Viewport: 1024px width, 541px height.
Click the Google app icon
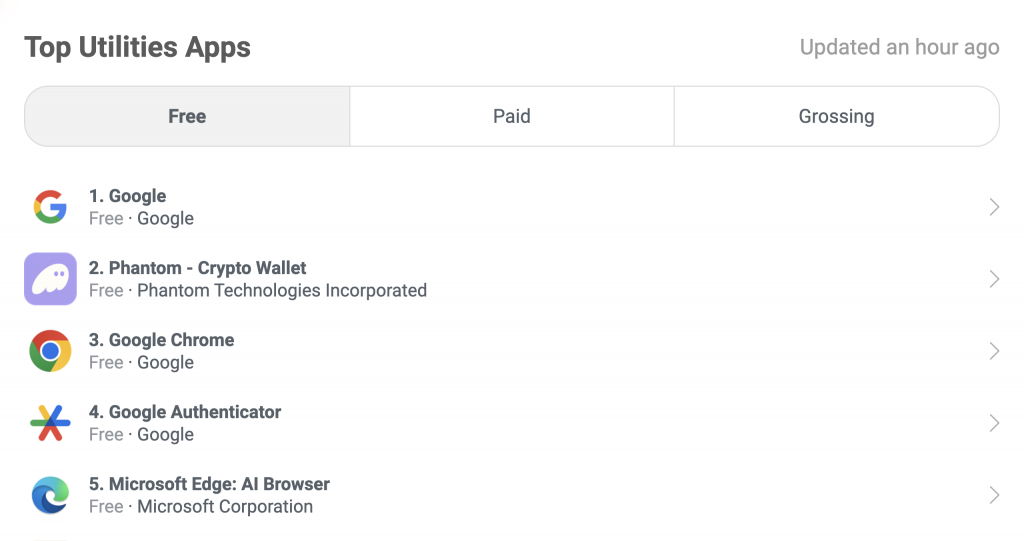pos(50,207)
